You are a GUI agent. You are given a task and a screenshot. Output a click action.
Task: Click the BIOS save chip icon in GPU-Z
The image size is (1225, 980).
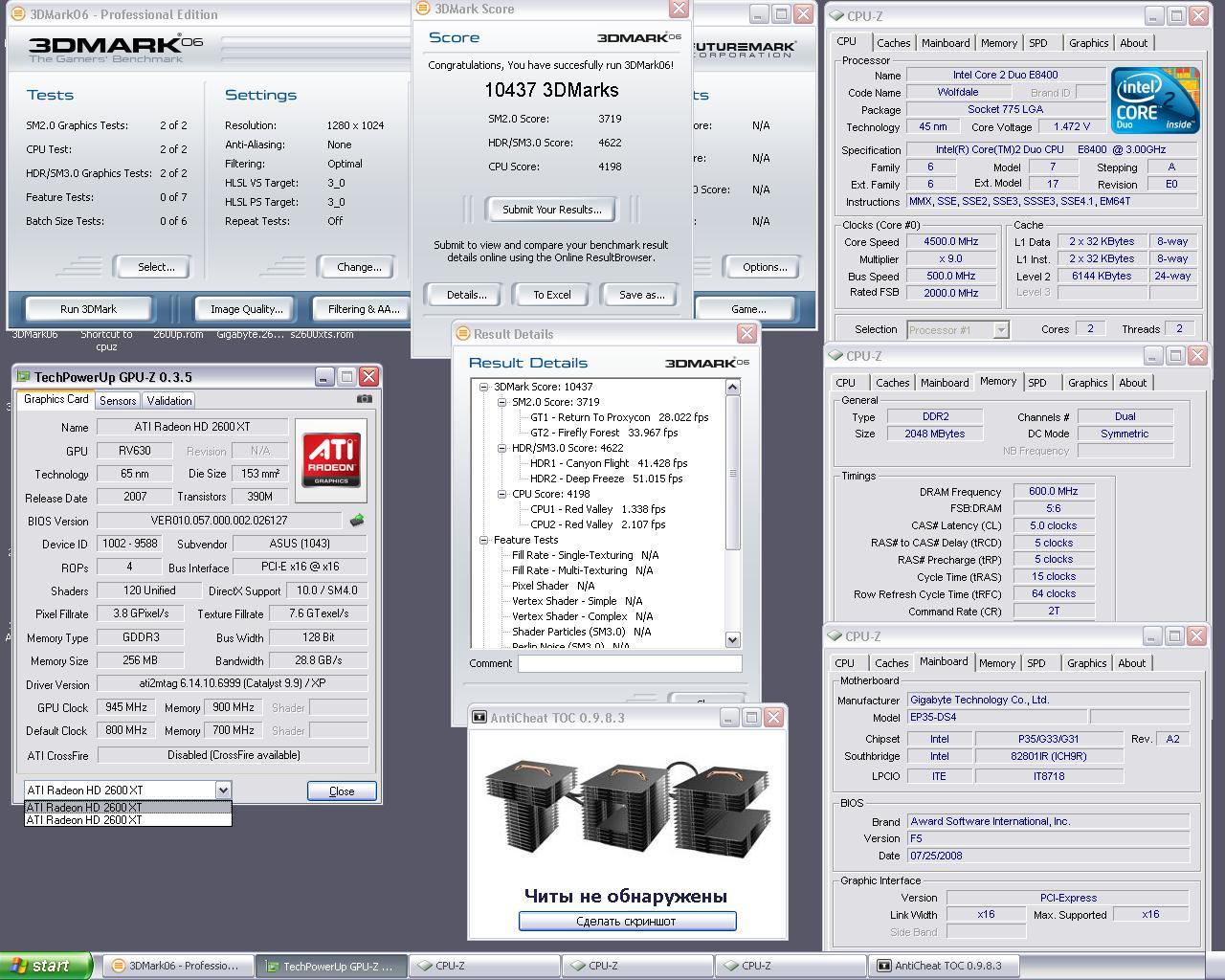[x=357, y=520]
